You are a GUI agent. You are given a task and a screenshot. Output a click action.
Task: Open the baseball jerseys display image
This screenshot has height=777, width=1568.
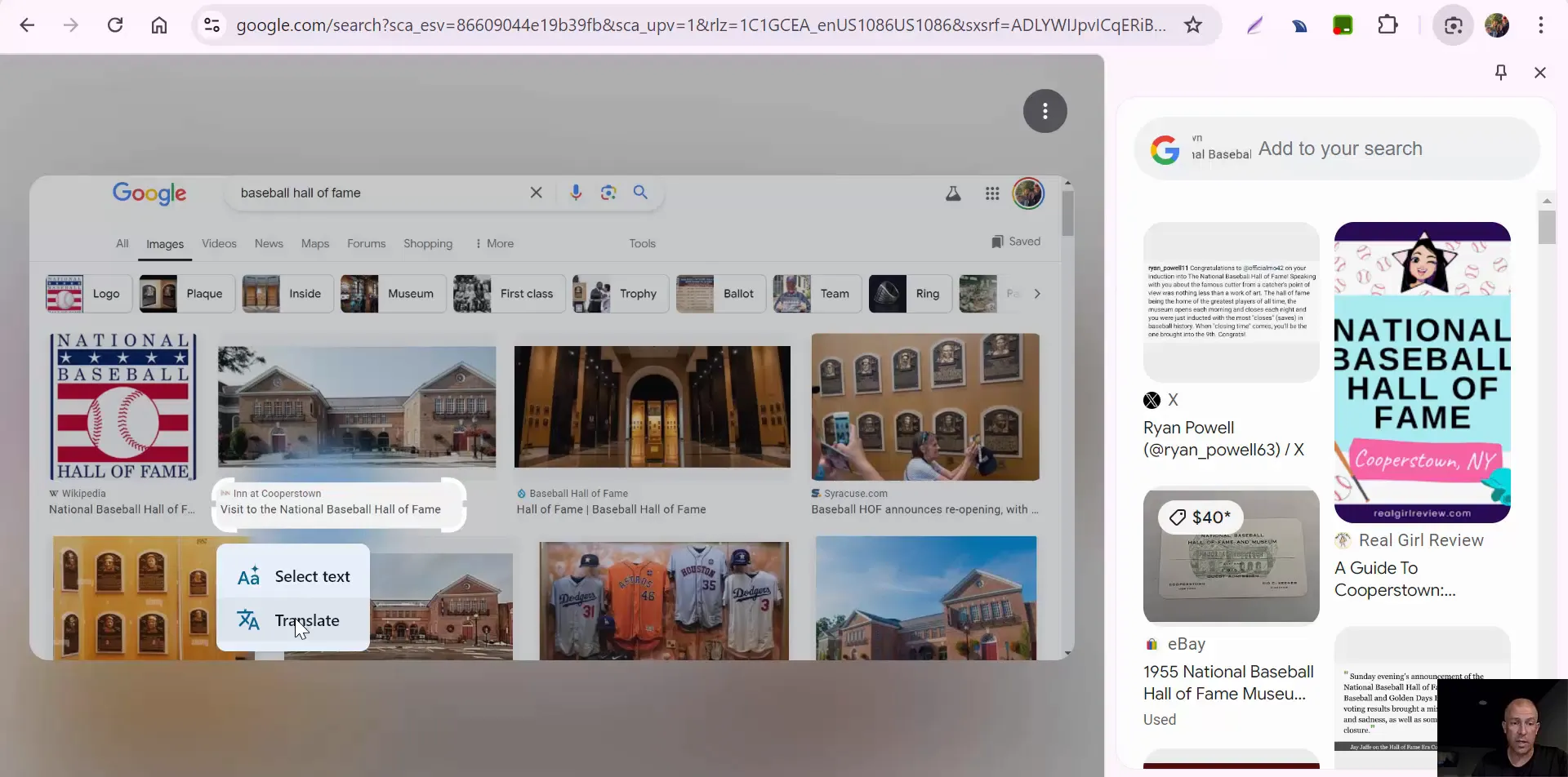tap(664, 600)
